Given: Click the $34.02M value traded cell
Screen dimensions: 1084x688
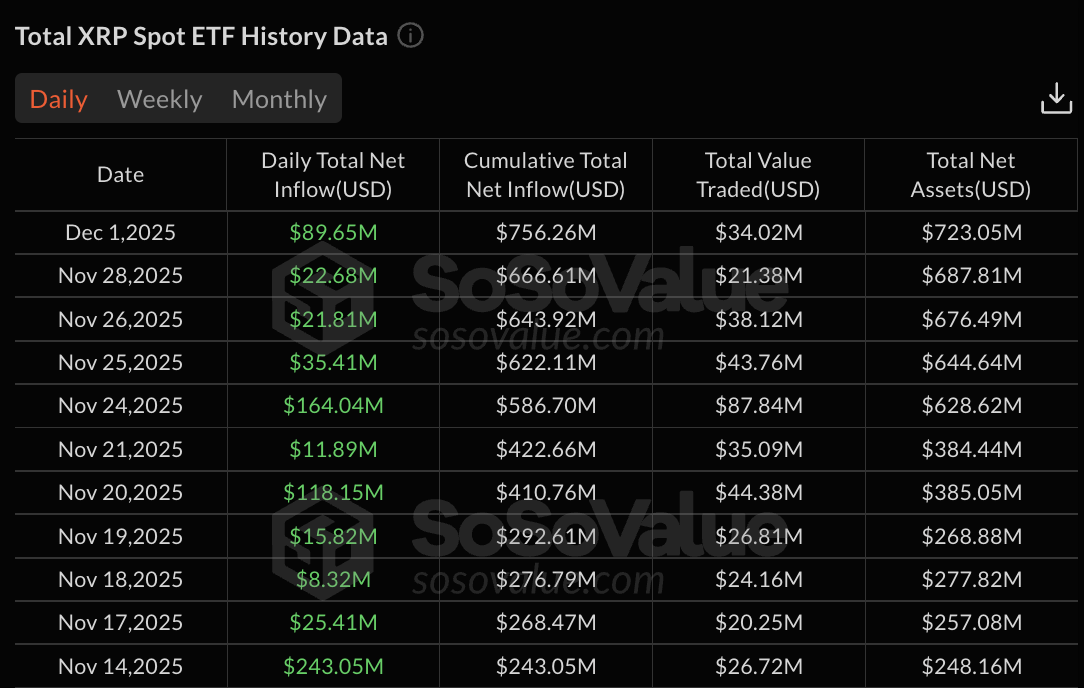Looking at the screenshot, I should point(758,232).
